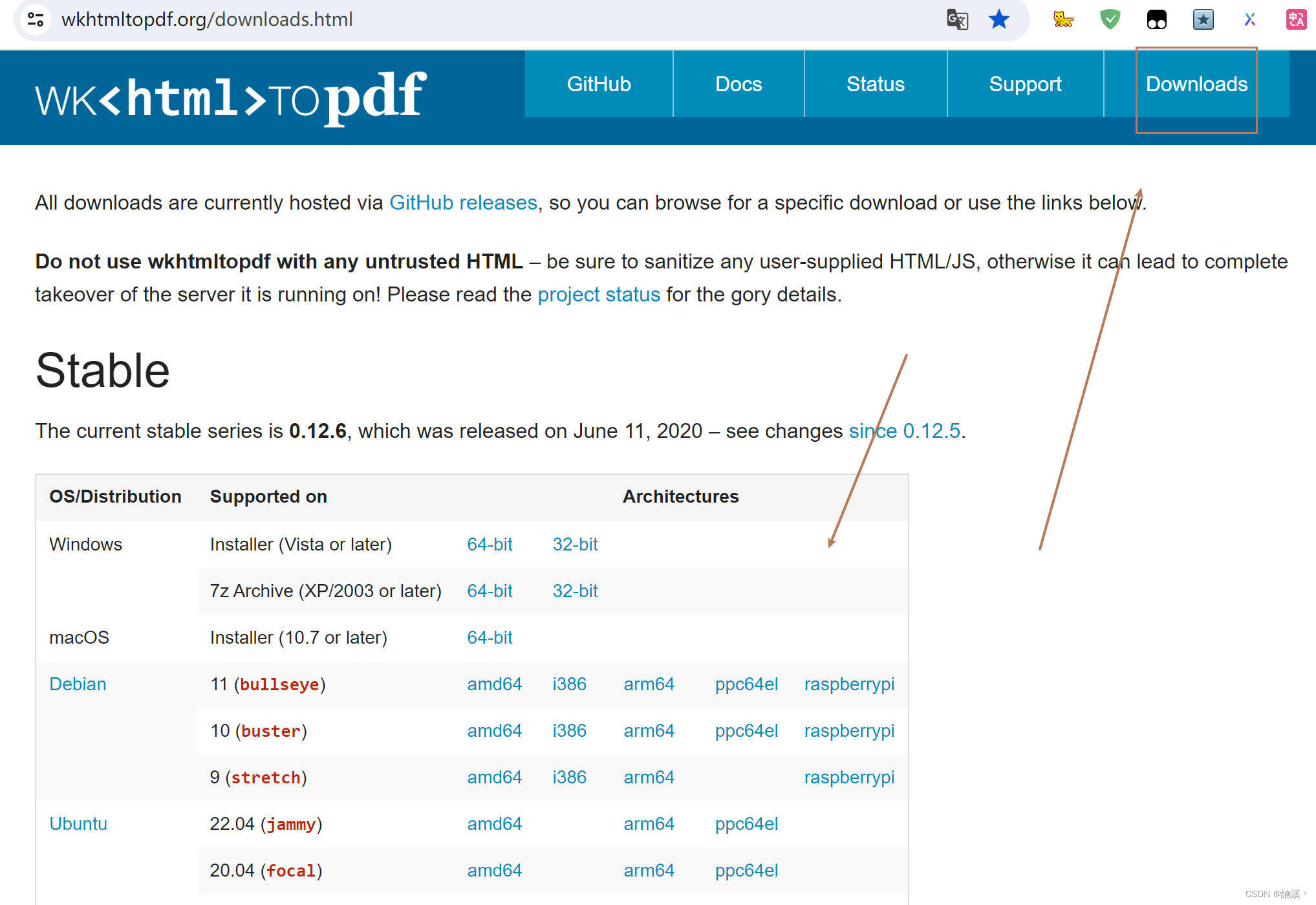Viewport: 1316px width, 905px height.
Task: Open the Google Translate extension icon
Action: tap(956, 19)
